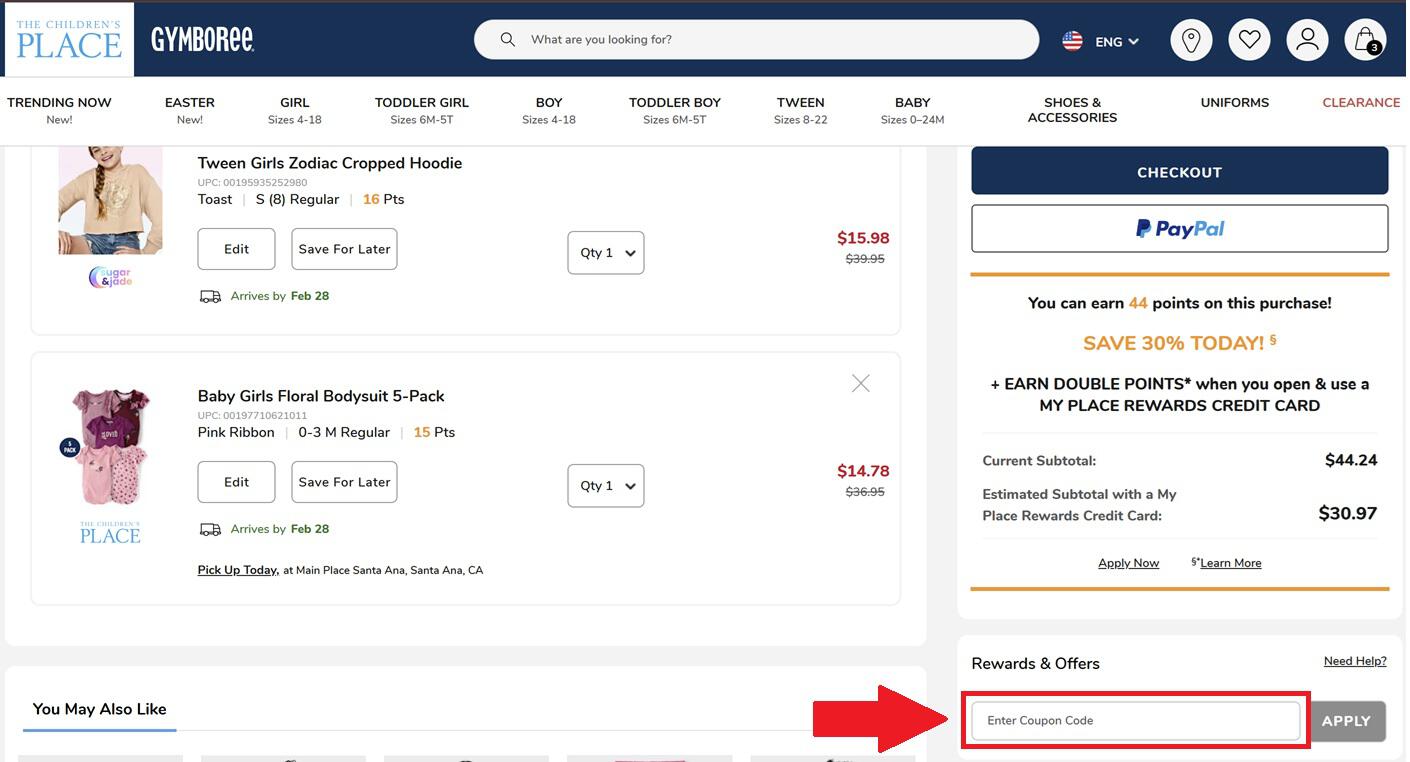
Task: Click the Pick Up Today link
Action: point(237,570)
